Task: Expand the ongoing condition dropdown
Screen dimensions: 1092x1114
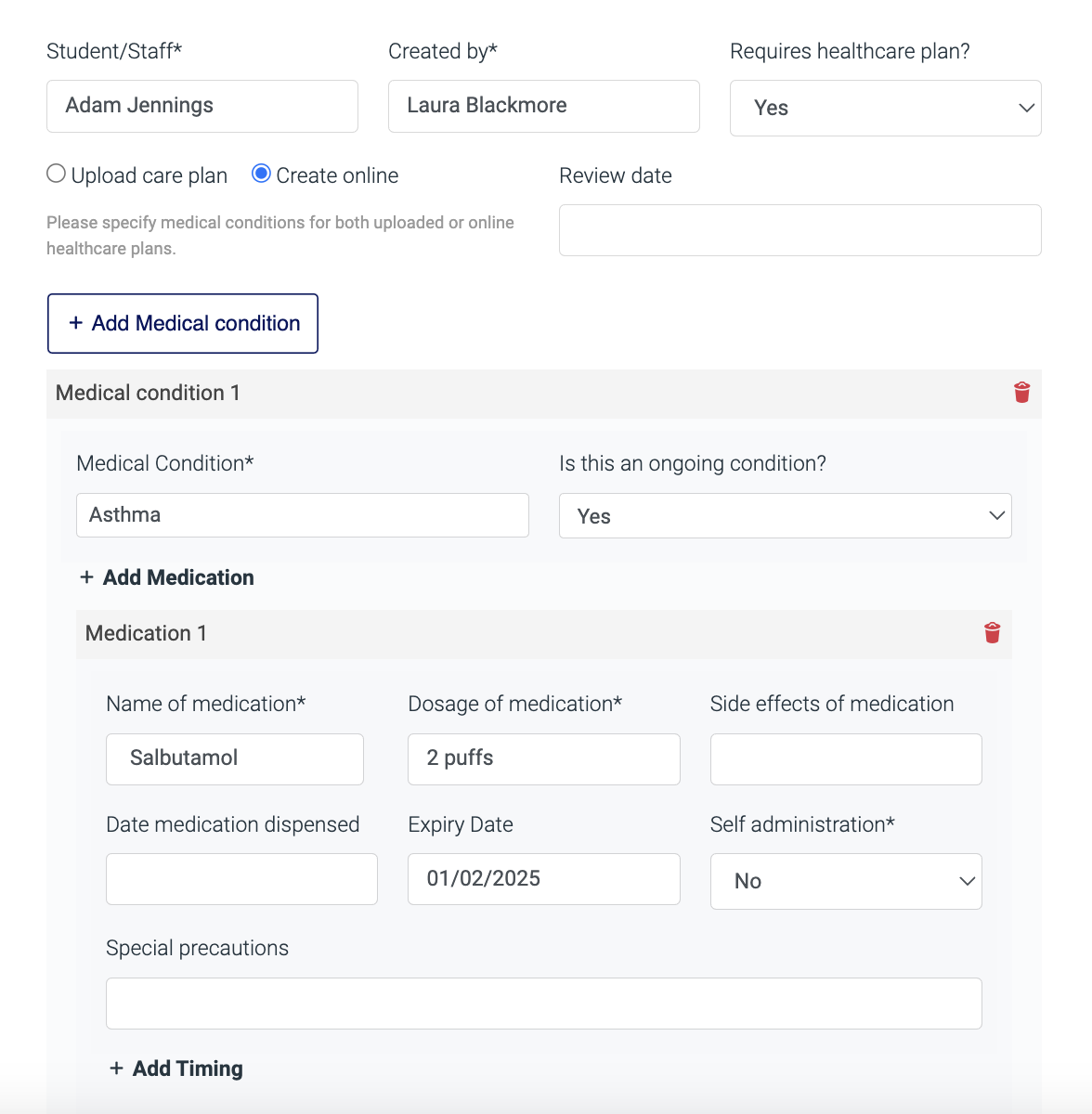Action: [785, 516]
